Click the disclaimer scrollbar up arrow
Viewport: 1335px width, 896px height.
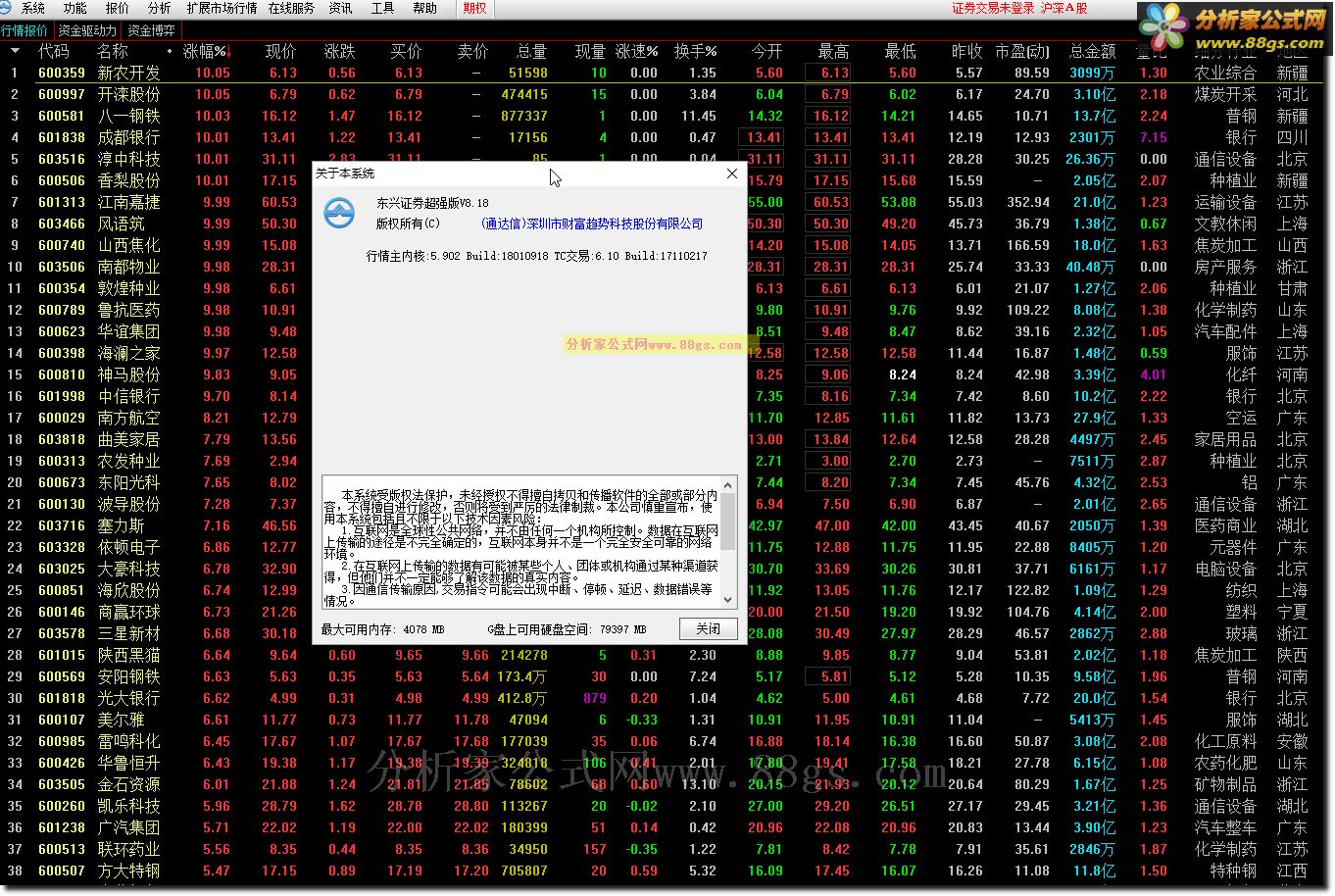coord(728,484)
